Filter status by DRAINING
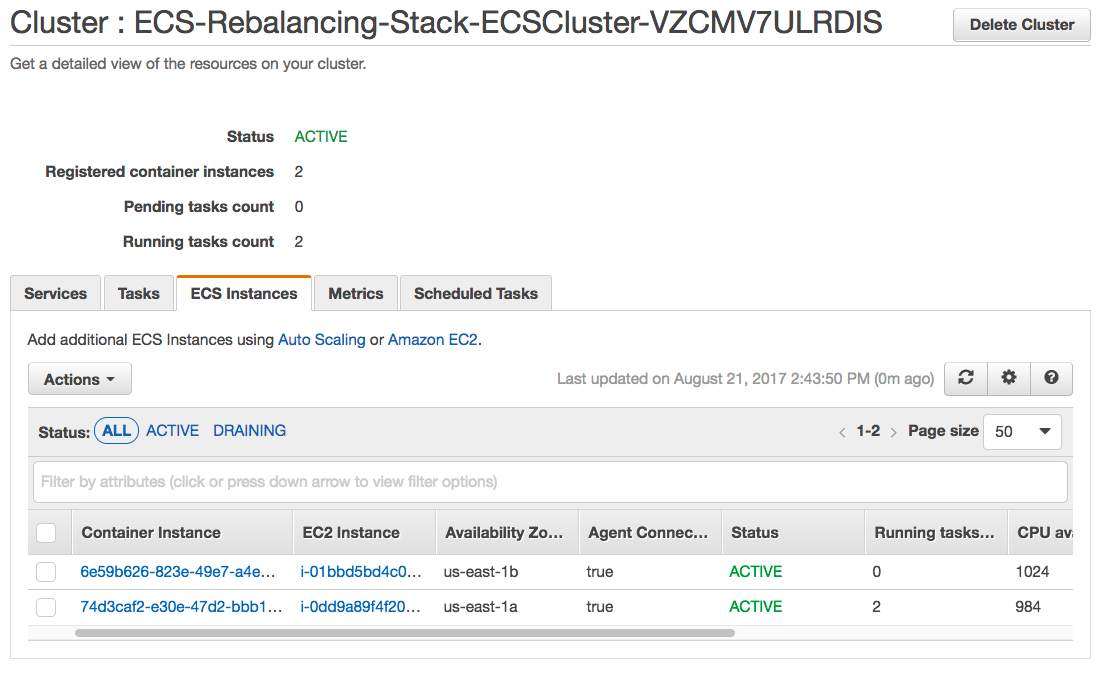The width and height of the screenshot is (1107, 677). 250,431
